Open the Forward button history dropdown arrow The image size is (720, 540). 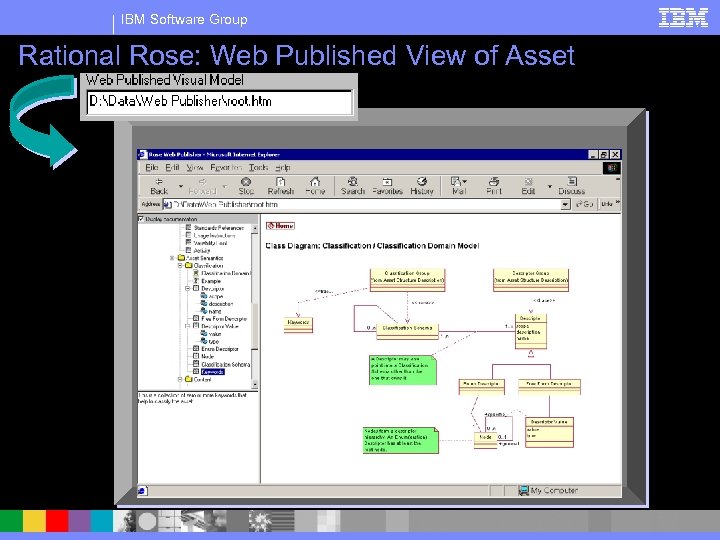225,186
